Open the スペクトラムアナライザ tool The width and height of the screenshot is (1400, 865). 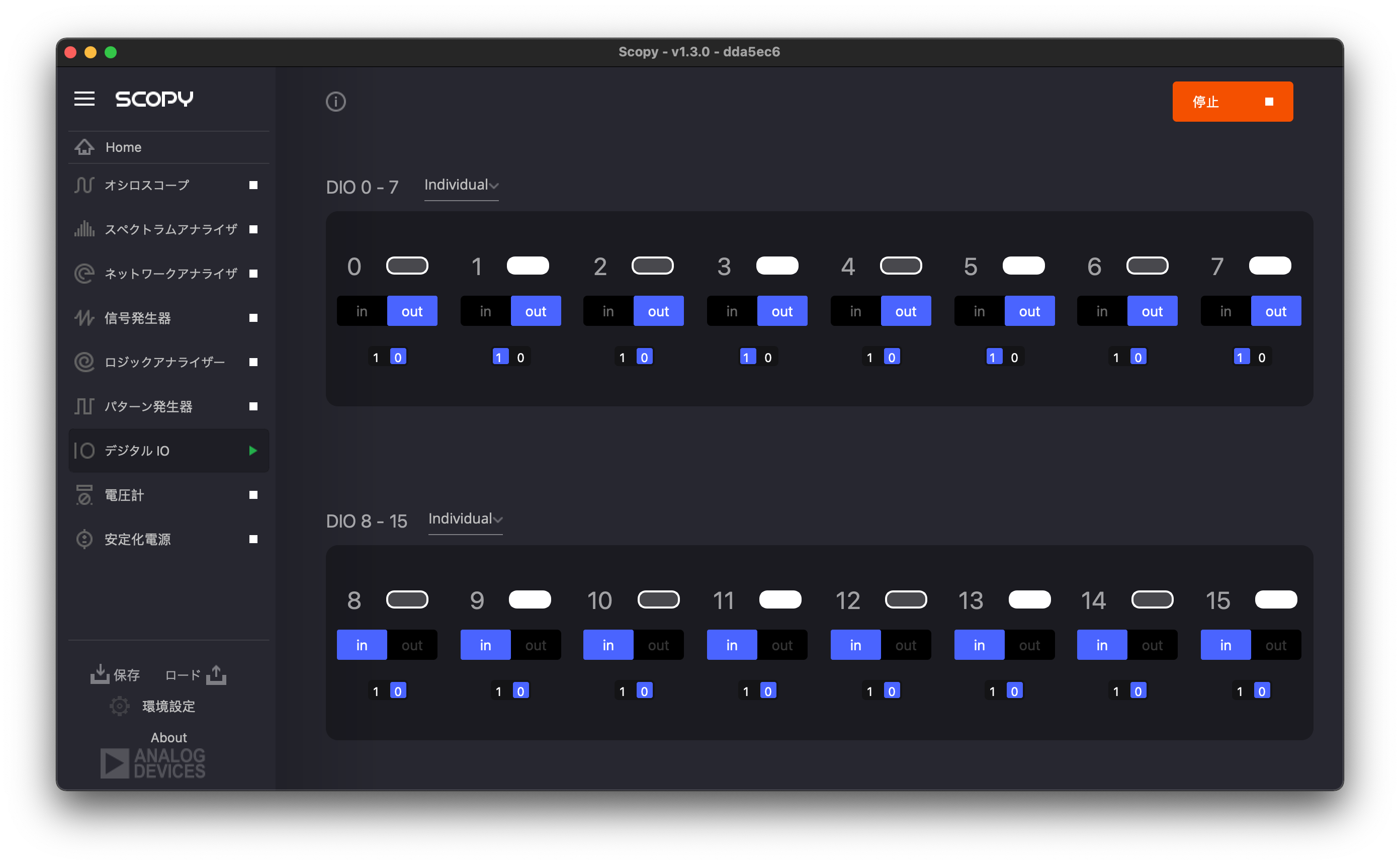click(168, 229)
